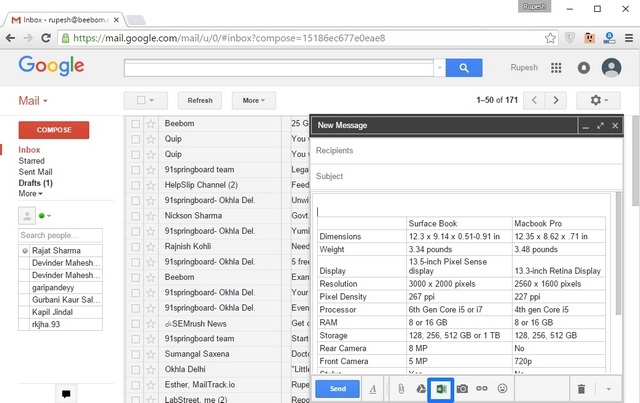
Task: Show older messages with the right arrow
Action: click(x=556, y=100)
